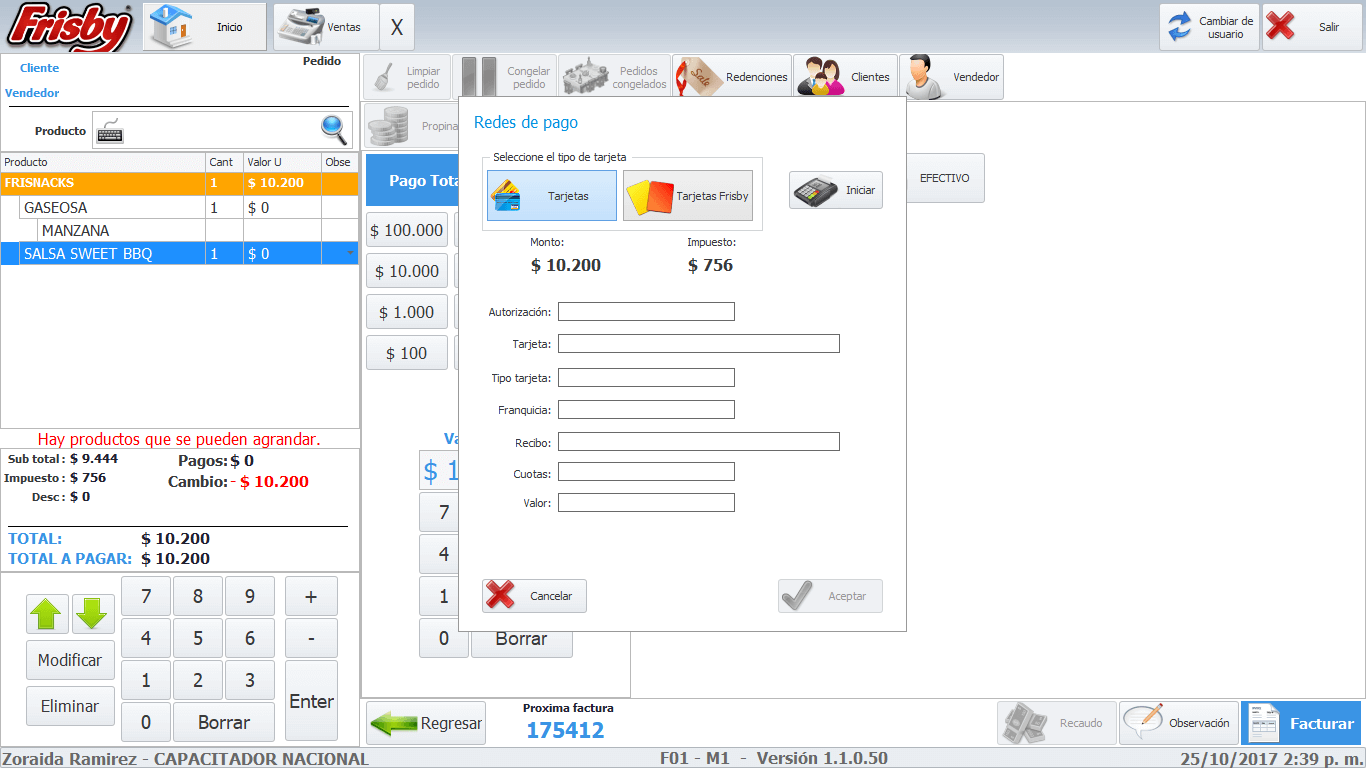Open Redenciones sale tag button
This screenshot has width=1366, height=768.
pyautogui.click(x=732, y=77)
